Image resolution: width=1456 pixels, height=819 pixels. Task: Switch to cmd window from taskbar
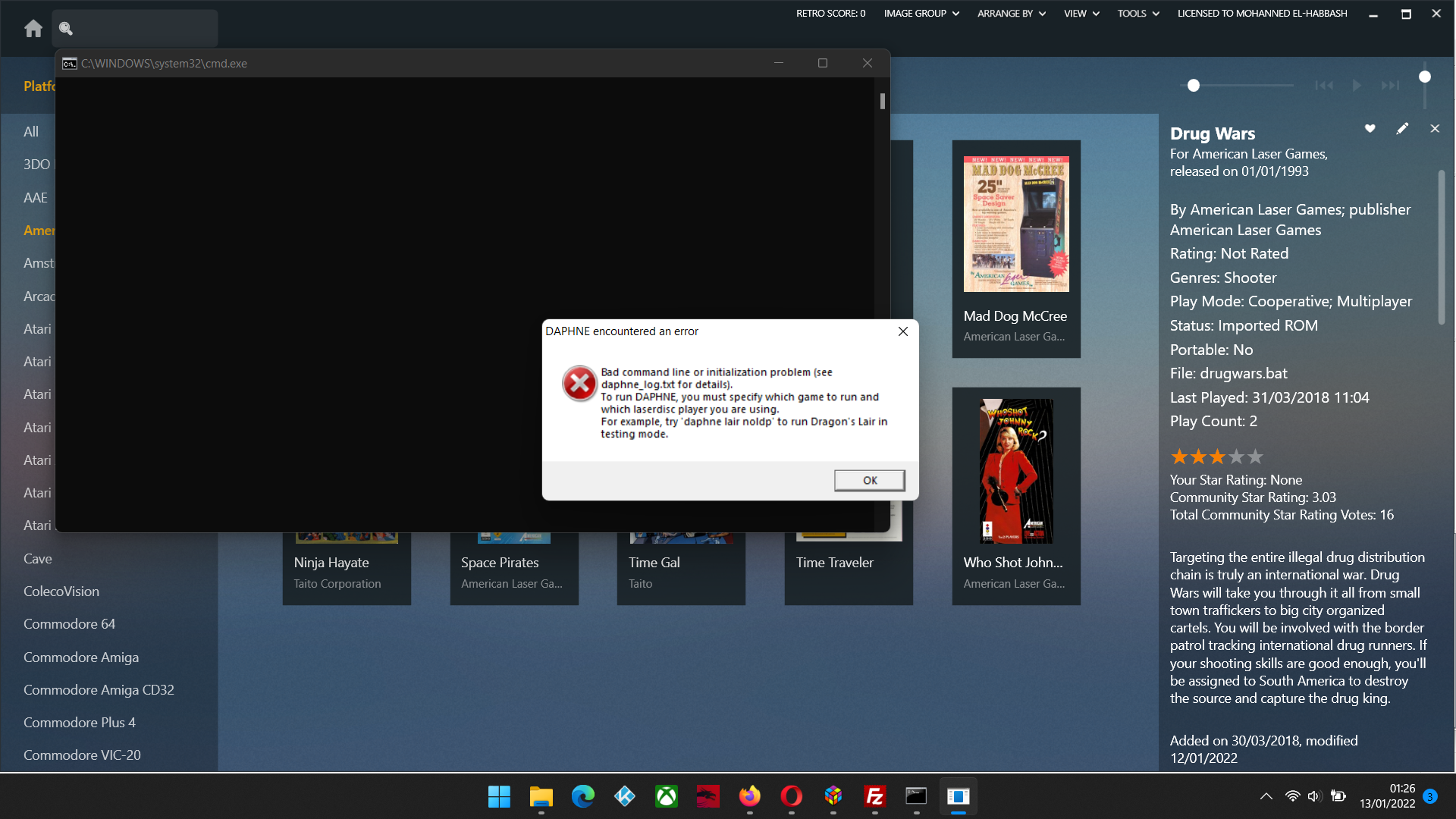[916, 796]
